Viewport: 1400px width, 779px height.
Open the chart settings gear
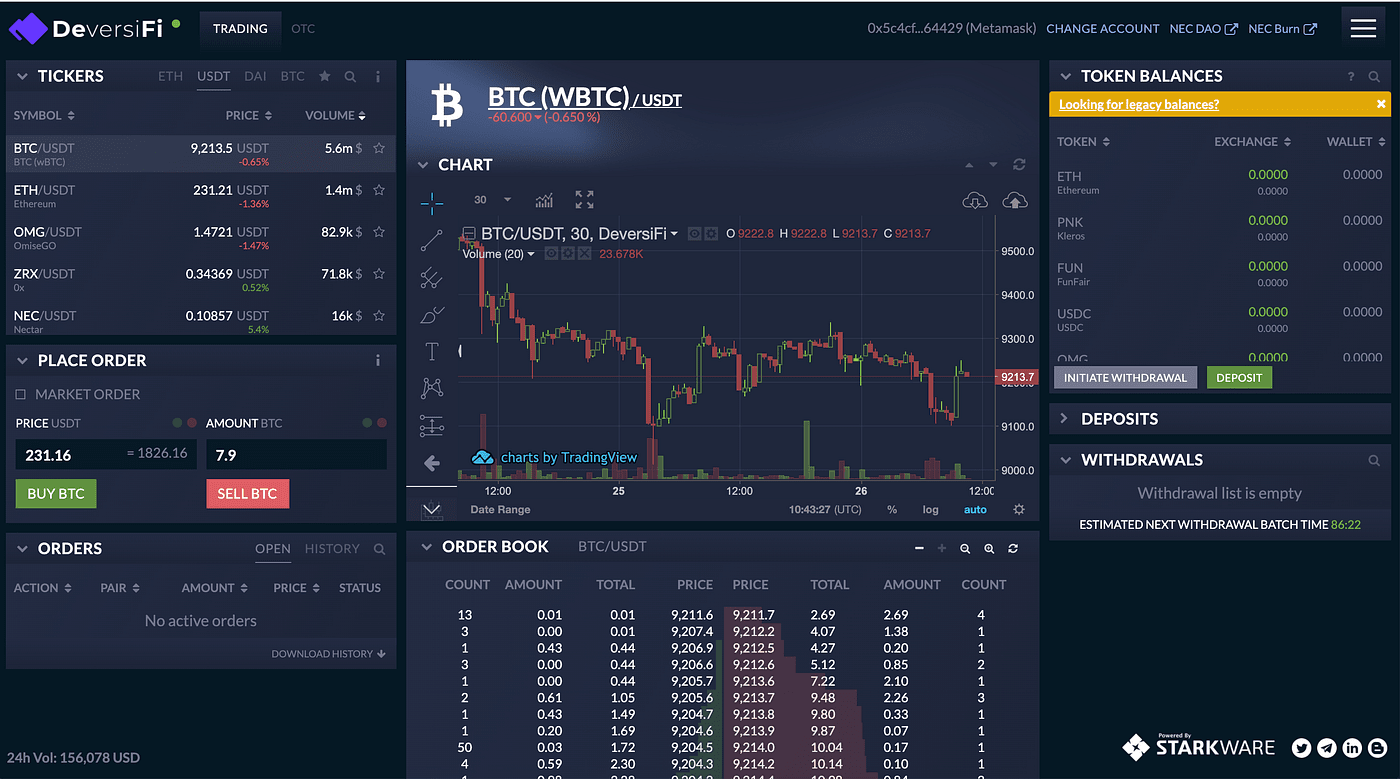(x=1019, y=509)
